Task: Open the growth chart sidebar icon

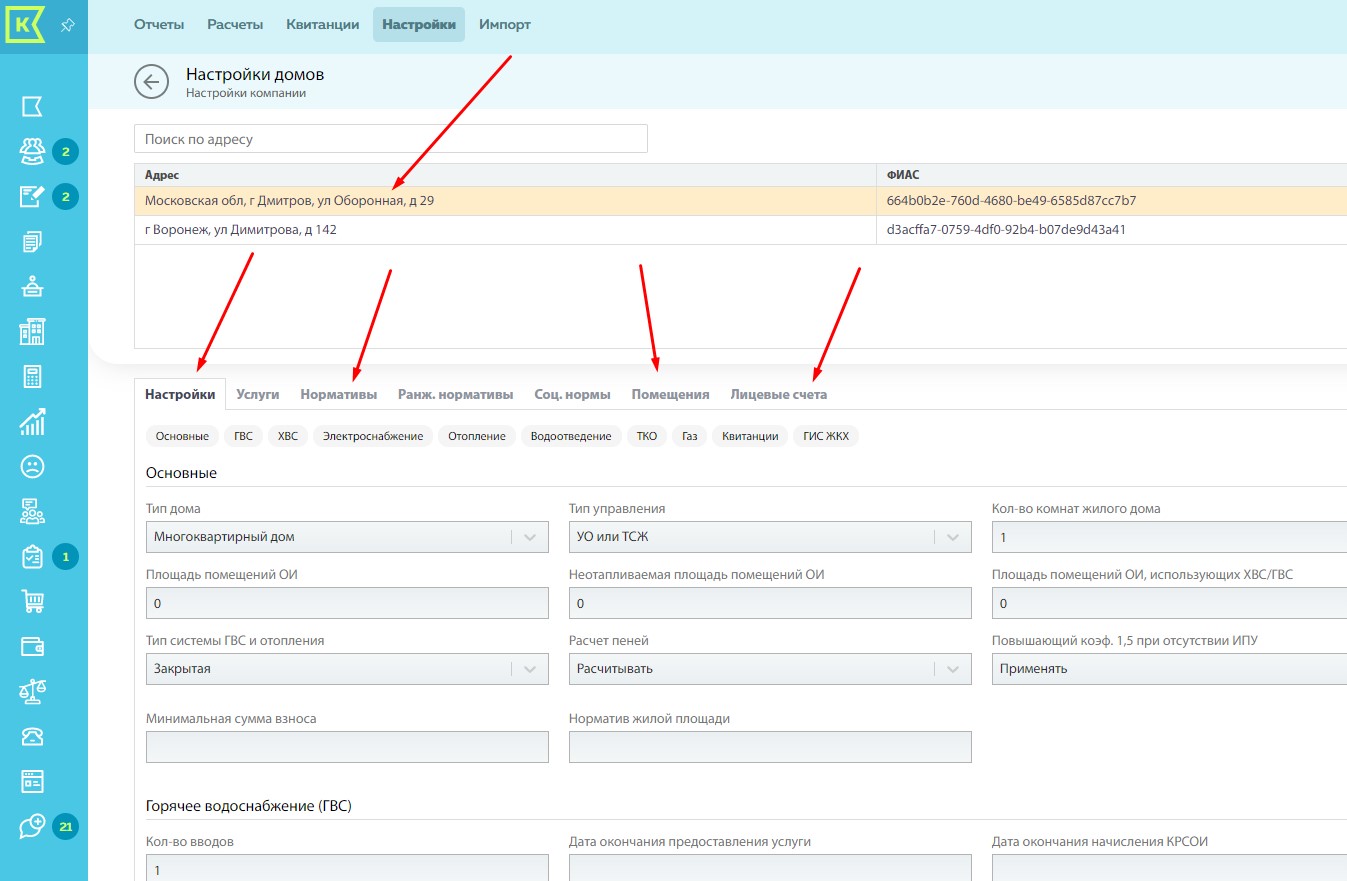Action: click(x=32, y=421)
